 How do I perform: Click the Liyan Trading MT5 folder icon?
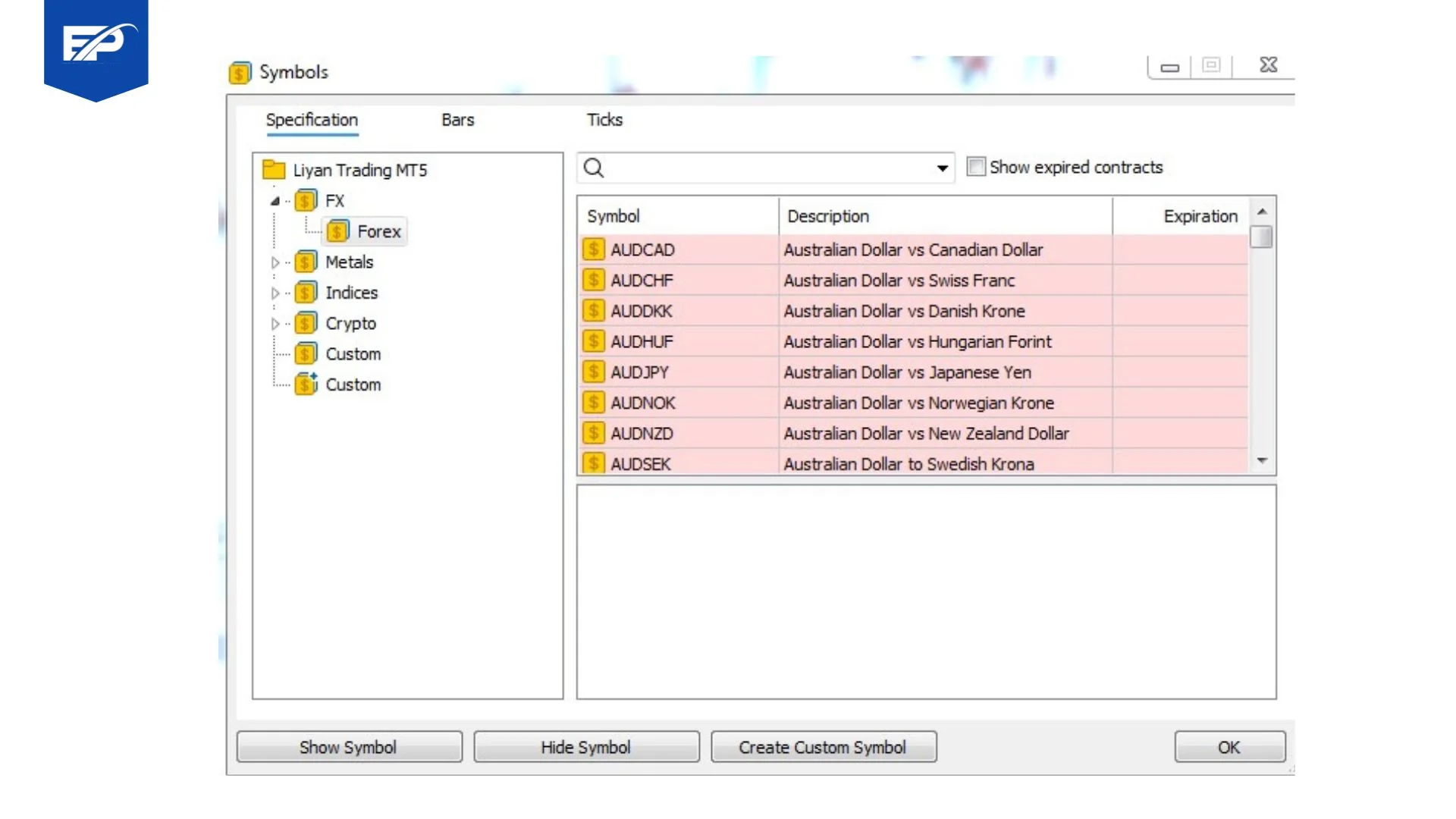273,169
